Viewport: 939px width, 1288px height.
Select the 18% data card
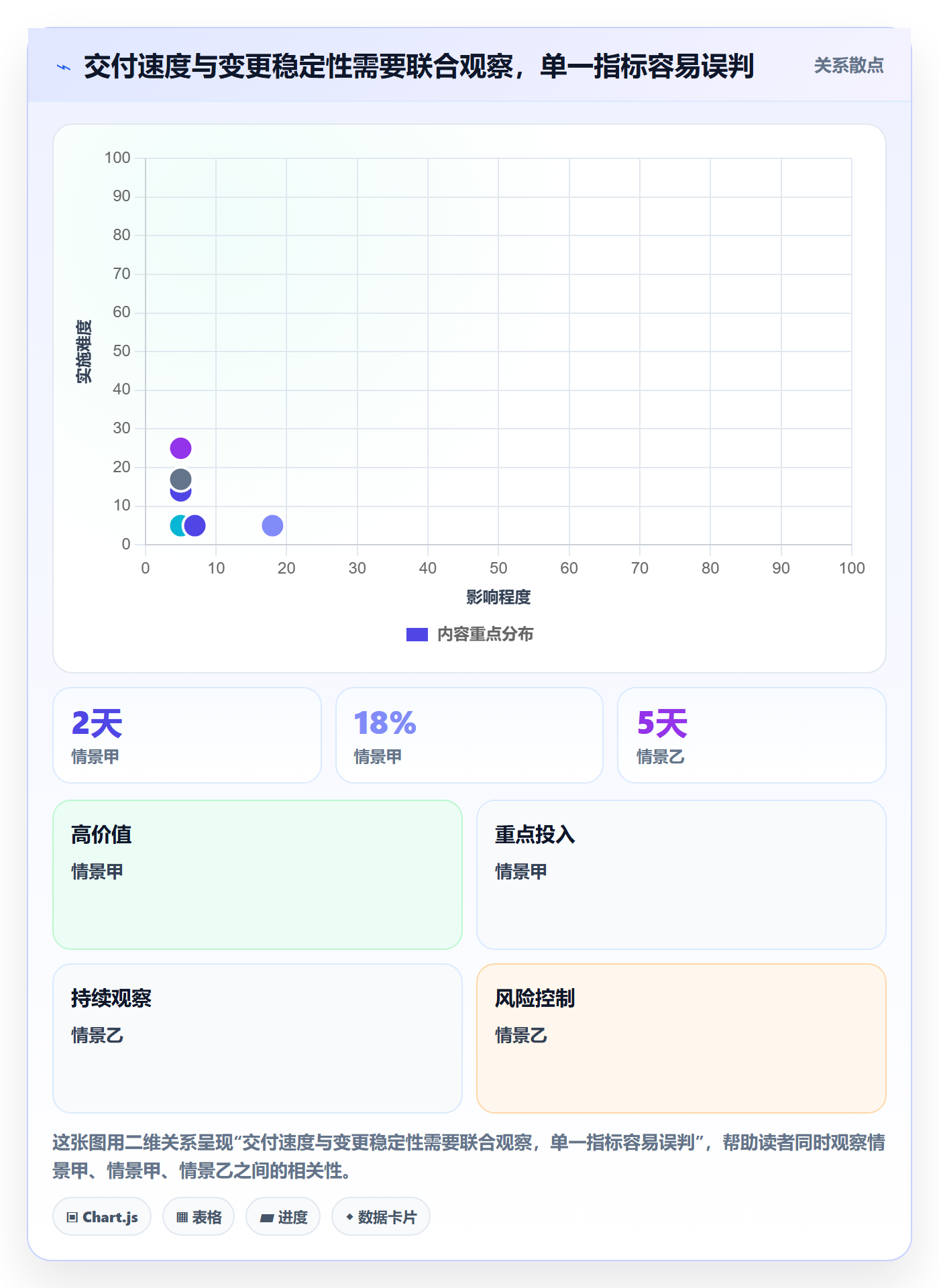click(469, 735)
